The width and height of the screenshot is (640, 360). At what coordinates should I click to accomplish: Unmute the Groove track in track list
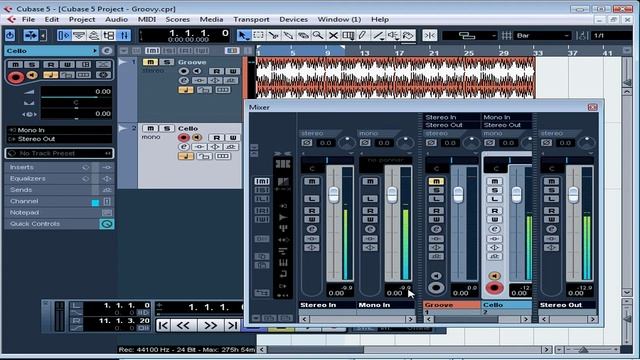[x=150, y=62]
